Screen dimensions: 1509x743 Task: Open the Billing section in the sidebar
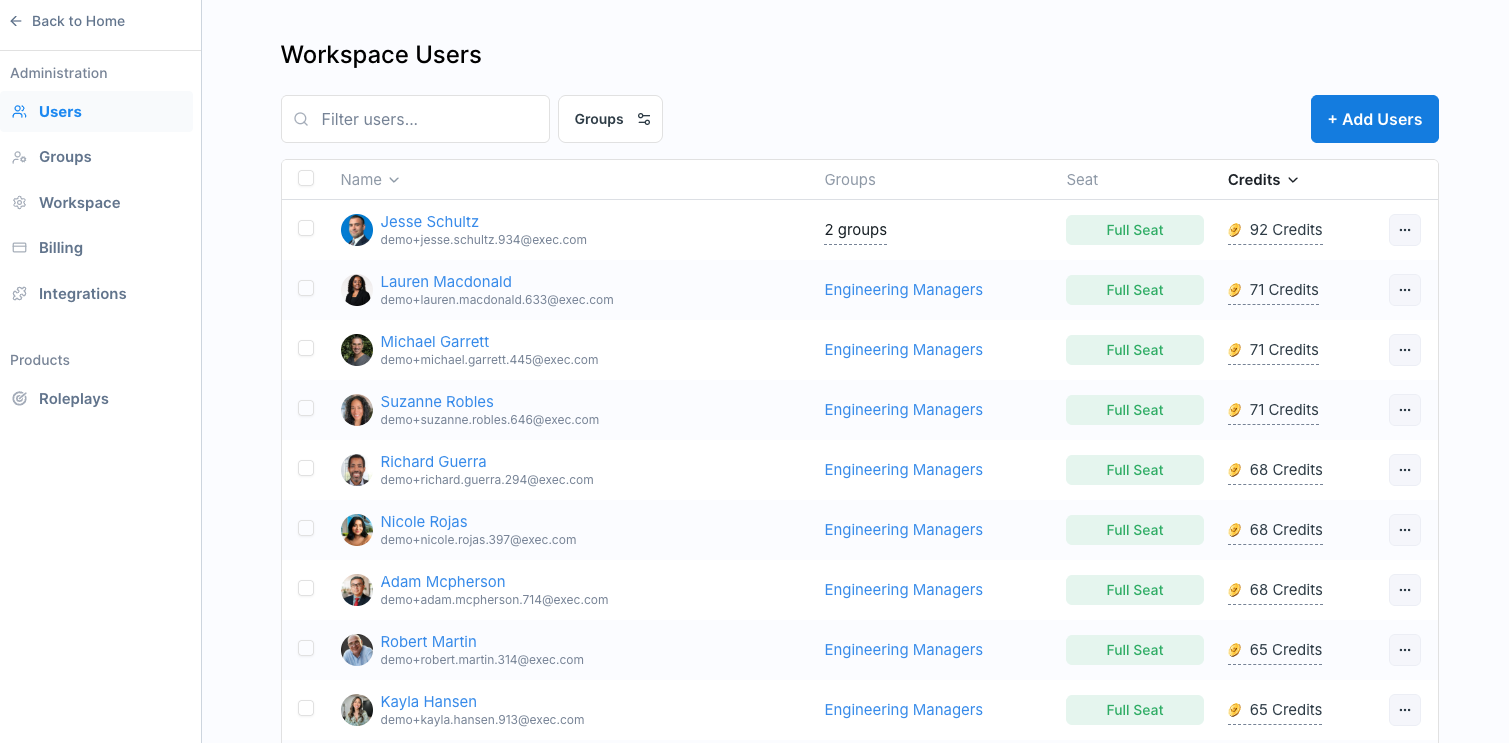60,248
